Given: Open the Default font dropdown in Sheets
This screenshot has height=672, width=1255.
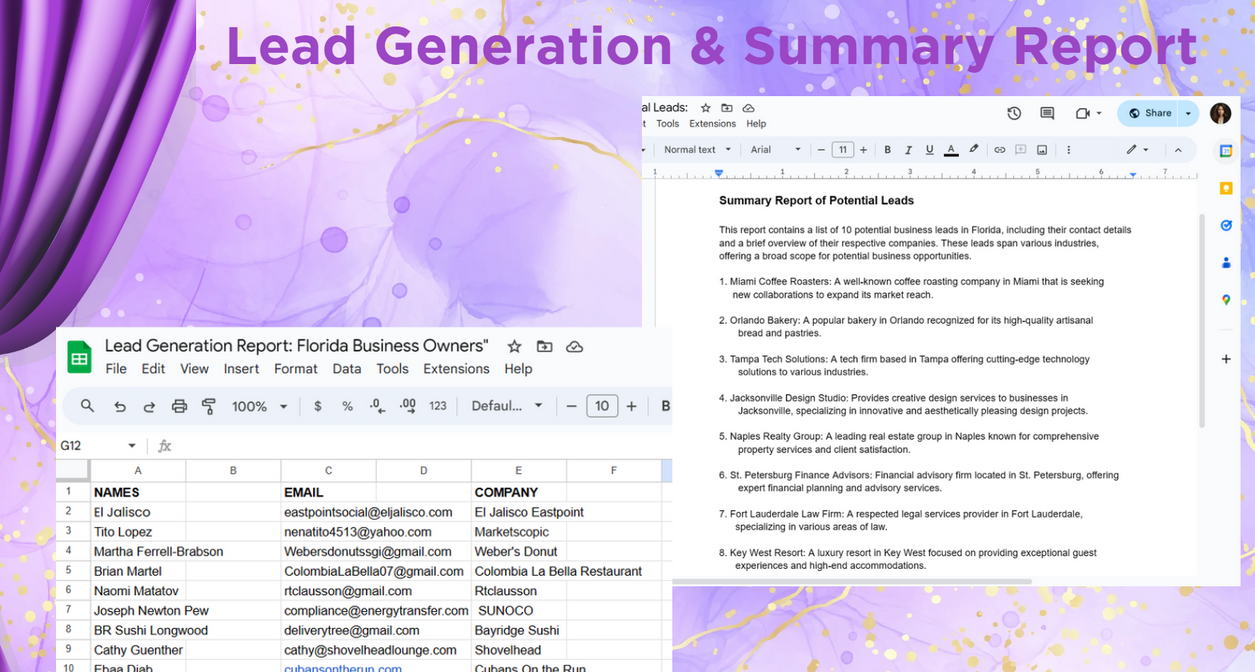Looking at the screenshot, I should click(x=507, y=406).
